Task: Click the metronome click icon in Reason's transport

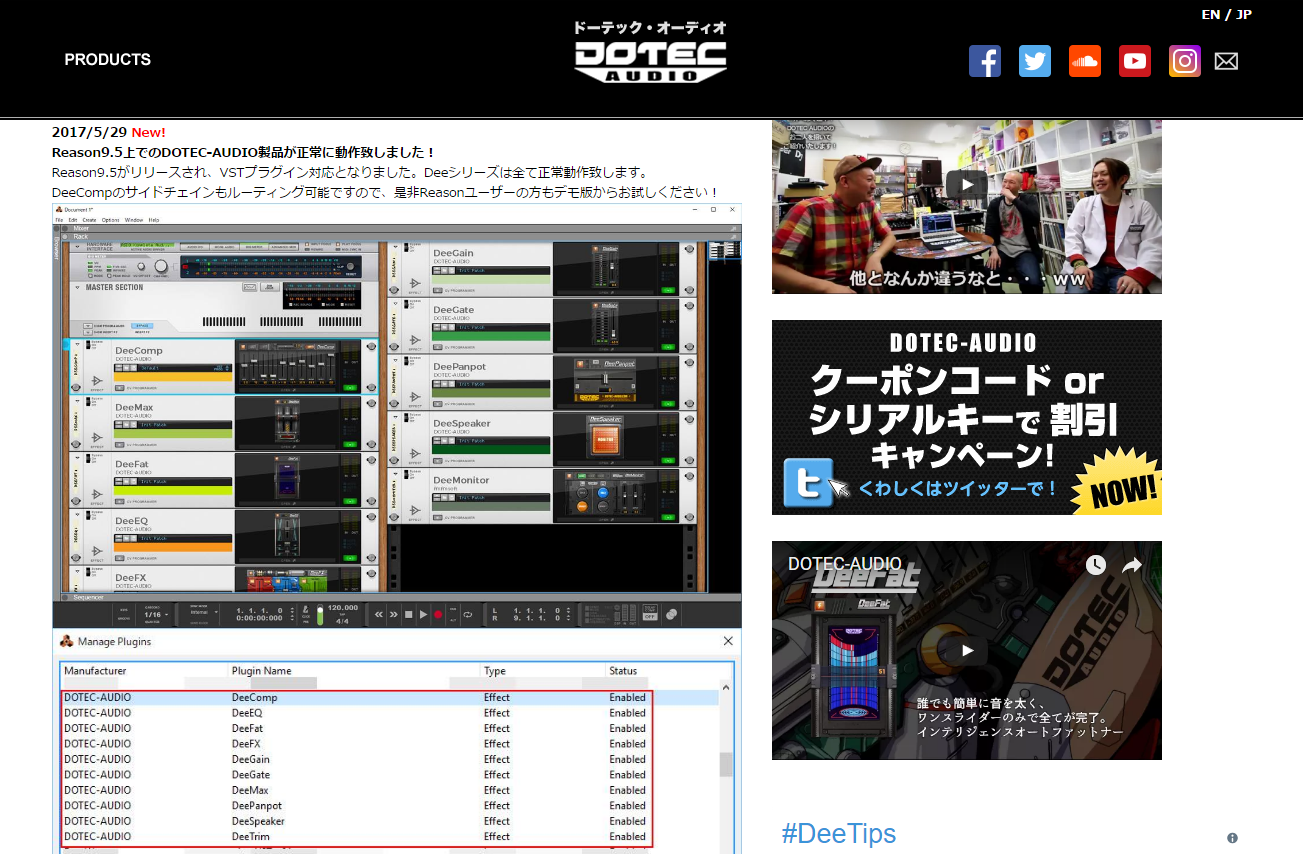Action: coord(306,611)
